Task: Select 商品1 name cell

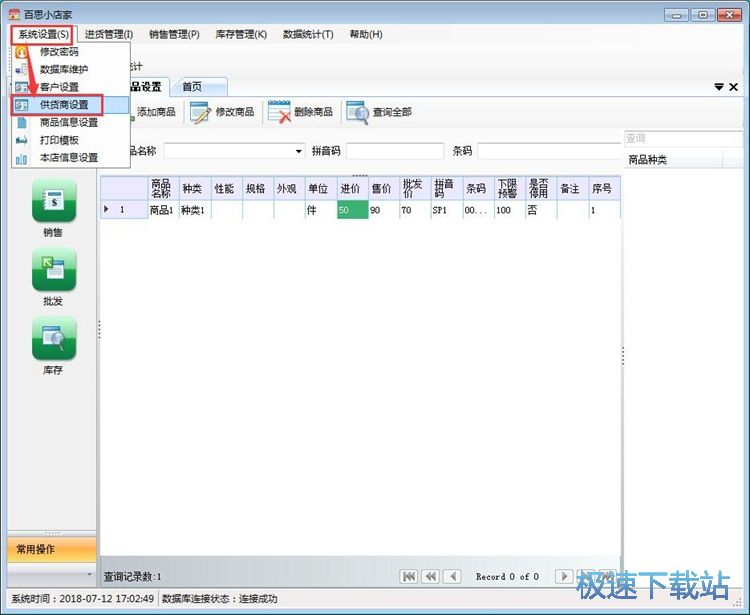Action: [x=163, y=210]
